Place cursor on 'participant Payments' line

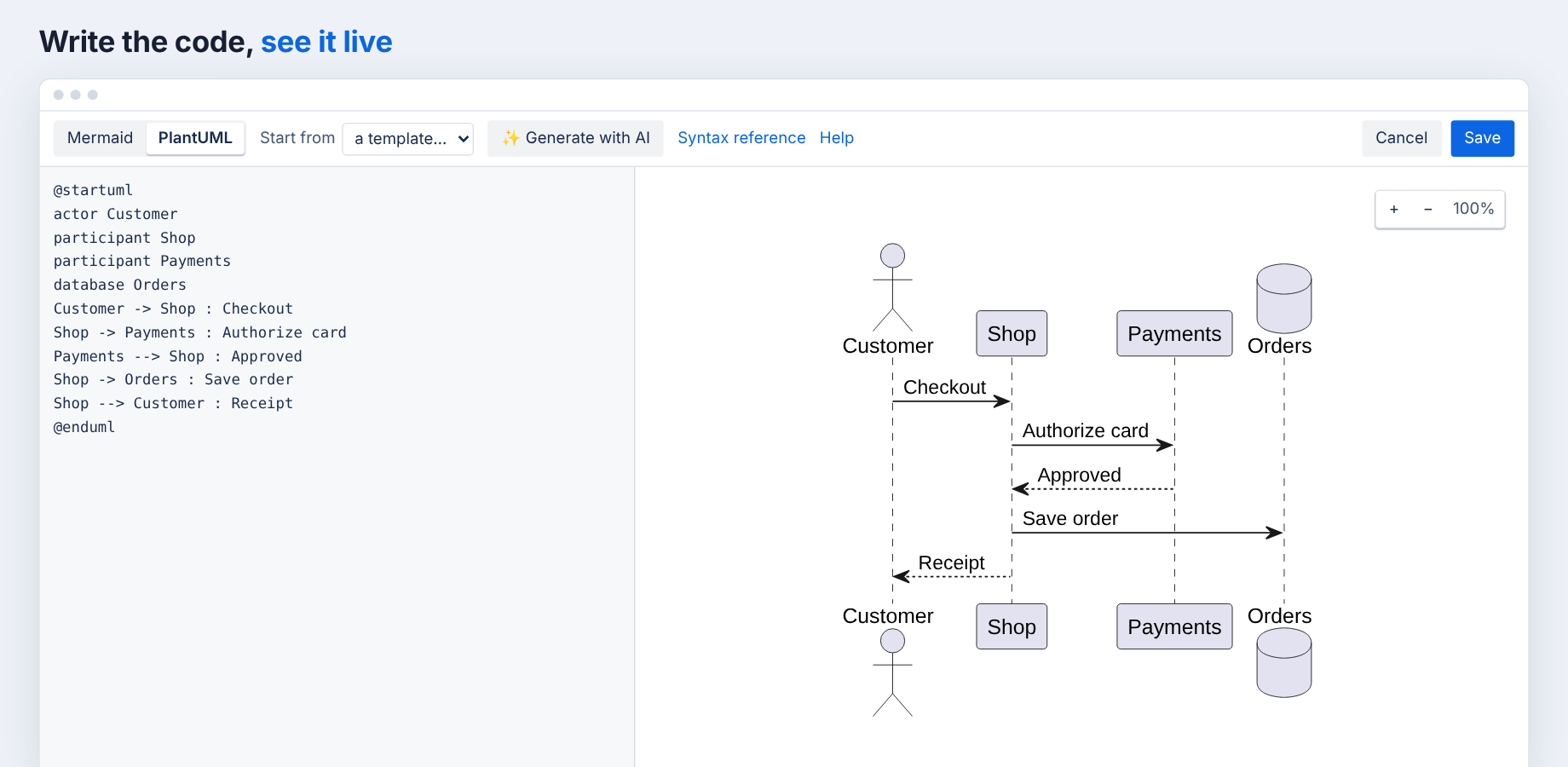[141, 261]
